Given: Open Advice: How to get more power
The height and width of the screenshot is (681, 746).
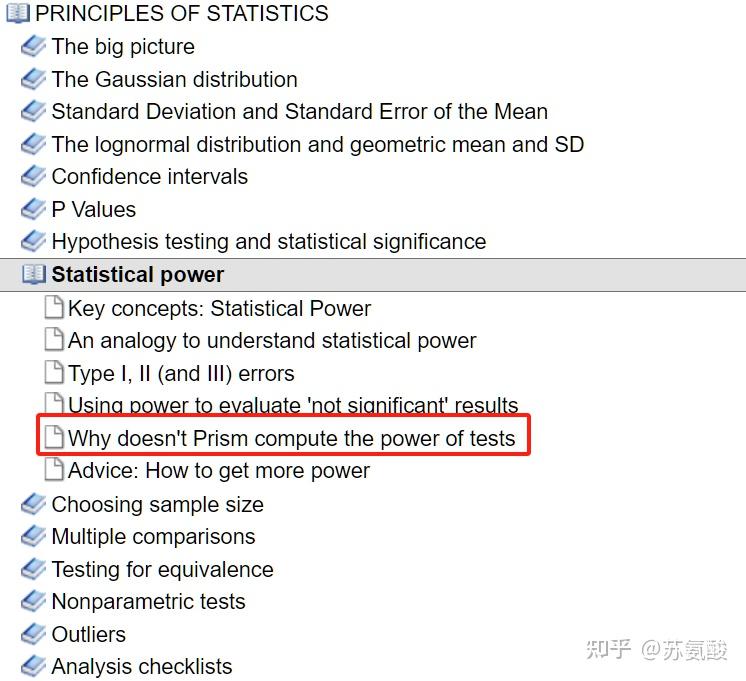Looking at the screenshot, I should pyautogui.click(x=219, y=471).
